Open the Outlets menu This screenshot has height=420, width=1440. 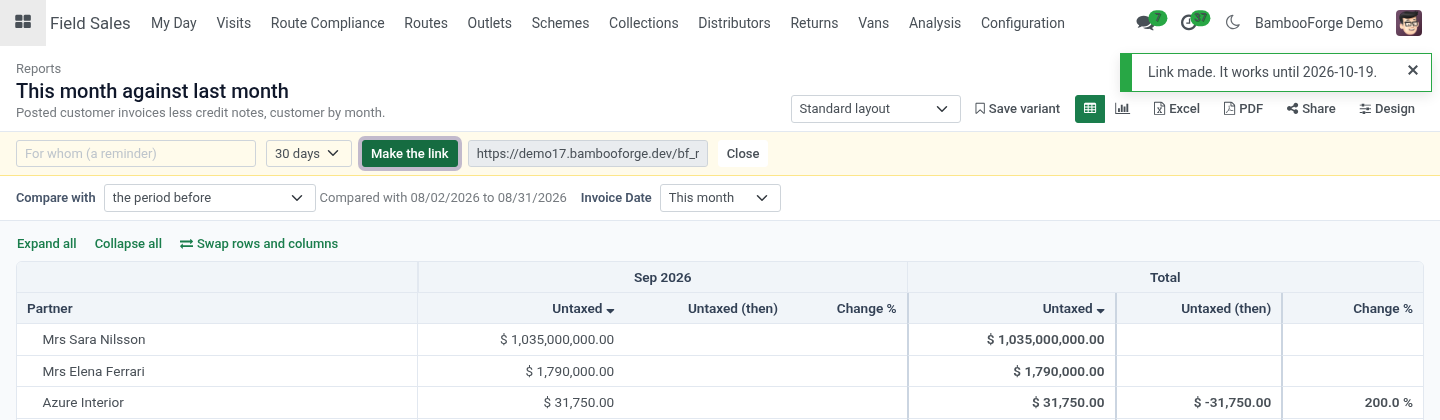click(490, 23)
